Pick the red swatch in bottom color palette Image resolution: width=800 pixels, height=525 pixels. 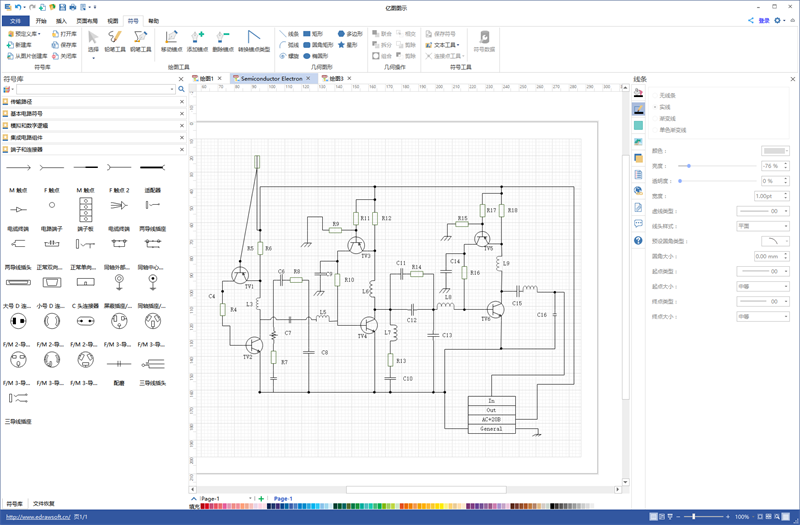click(204, 506)
